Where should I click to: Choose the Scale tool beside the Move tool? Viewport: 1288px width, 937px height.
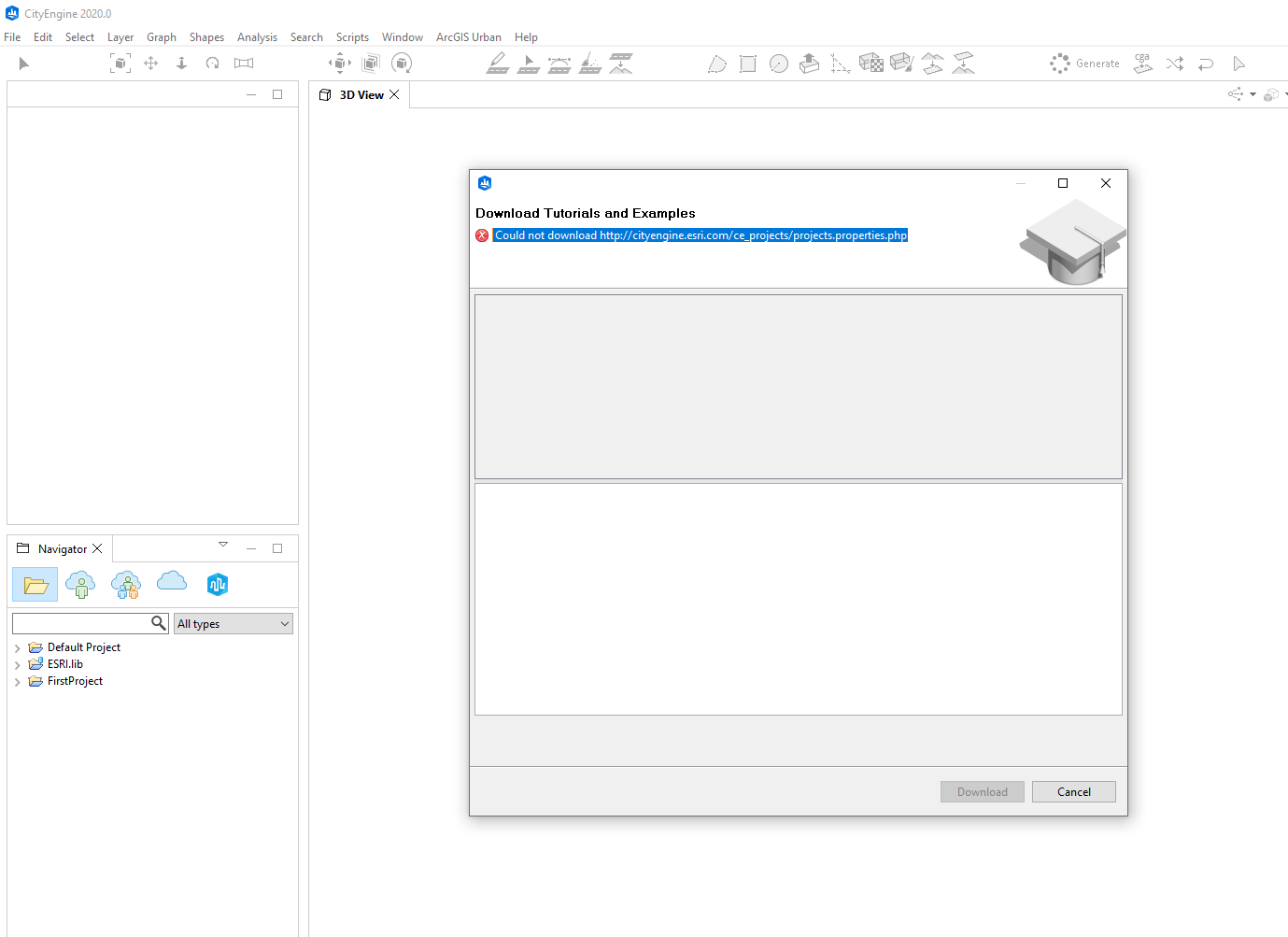click(x=182, y=64)
